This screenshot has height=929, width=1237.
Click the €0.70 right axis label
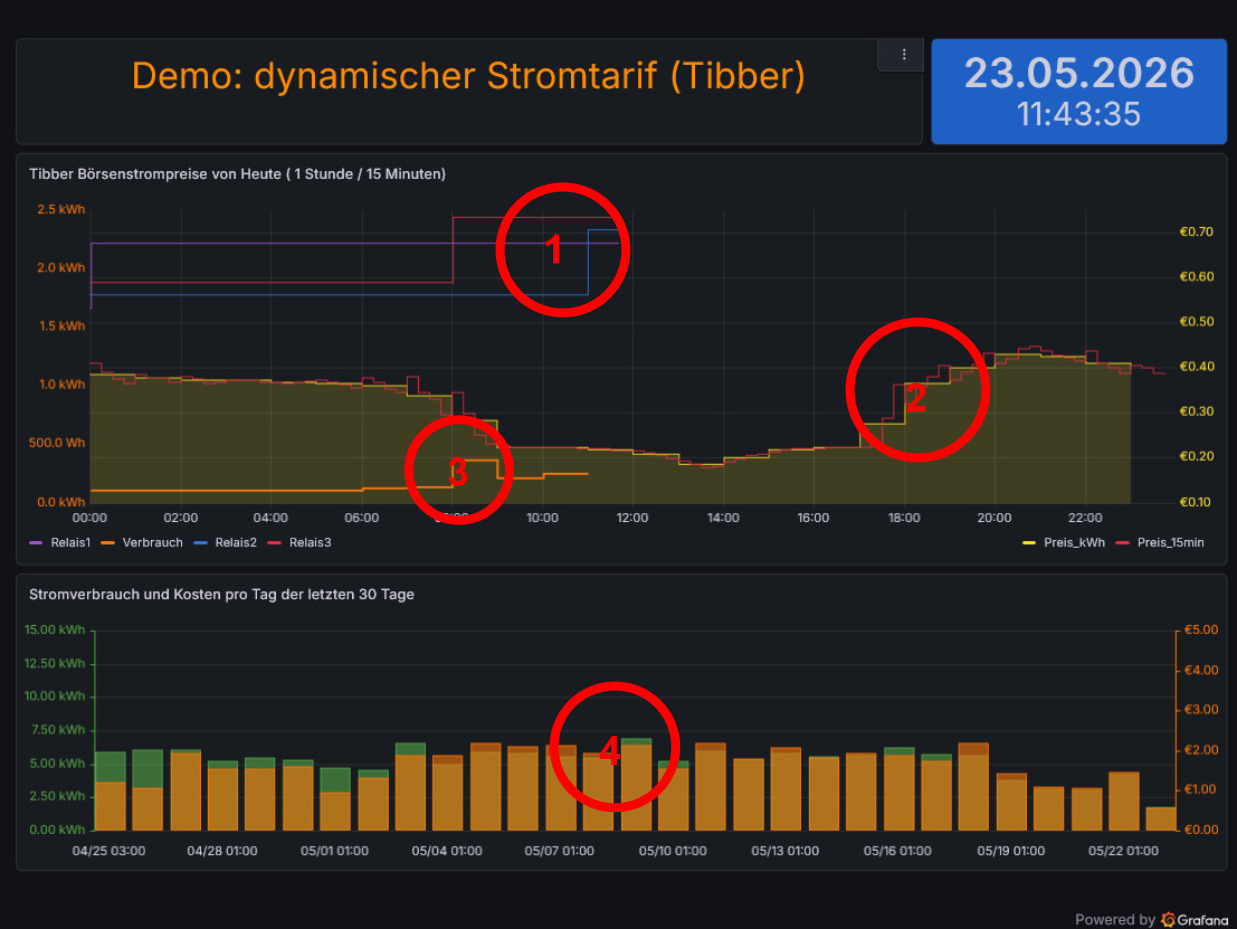pos(1197,232)
